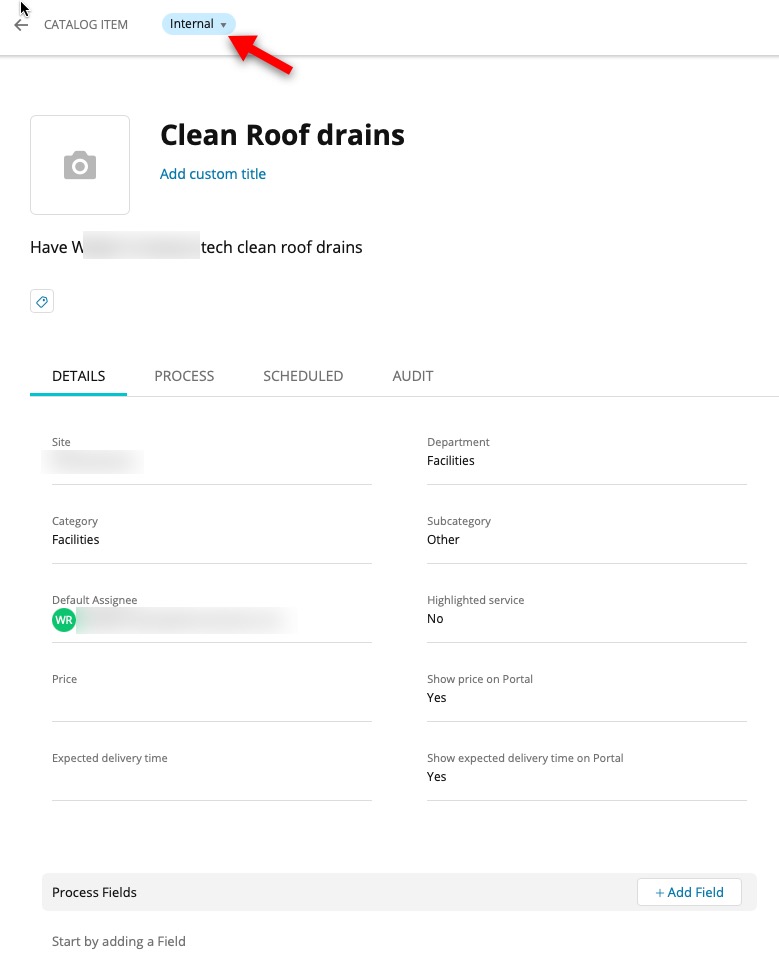Screen dimensions: 779x962
Task: Switch to the PROCESS tab
Action: point(184,376)
